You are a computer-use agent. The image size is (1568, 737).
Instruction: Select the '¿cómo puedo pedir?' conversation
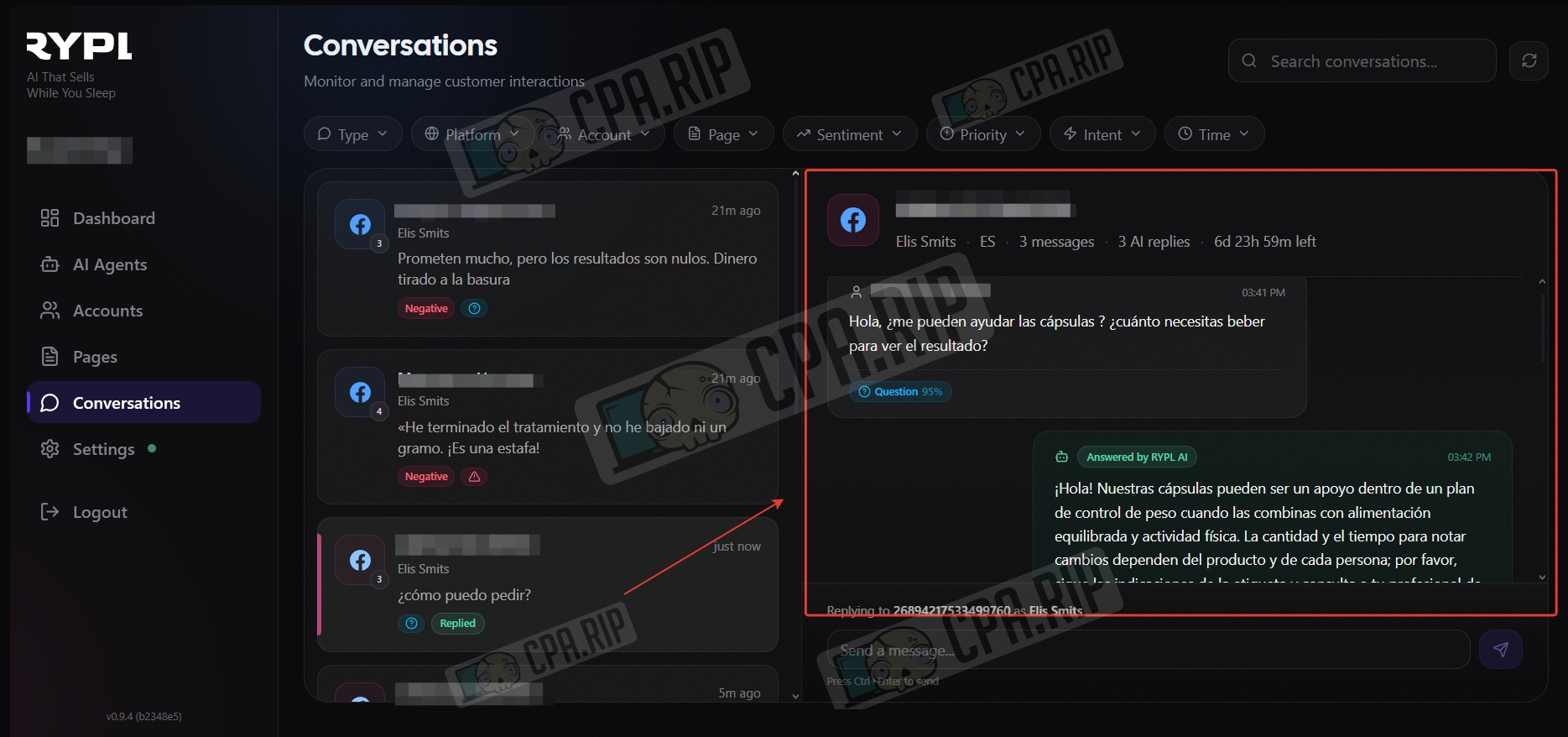548,584
